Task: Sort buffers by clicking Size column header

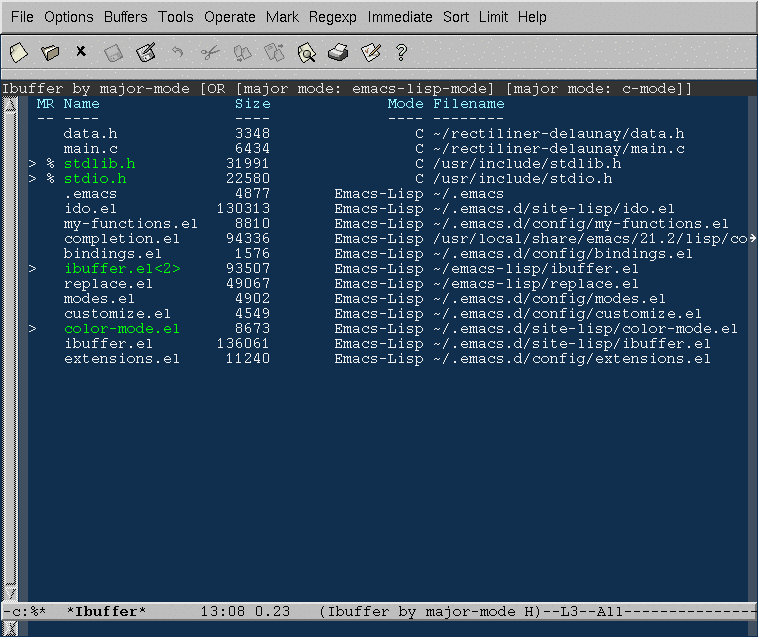Action: coord(252,103)
